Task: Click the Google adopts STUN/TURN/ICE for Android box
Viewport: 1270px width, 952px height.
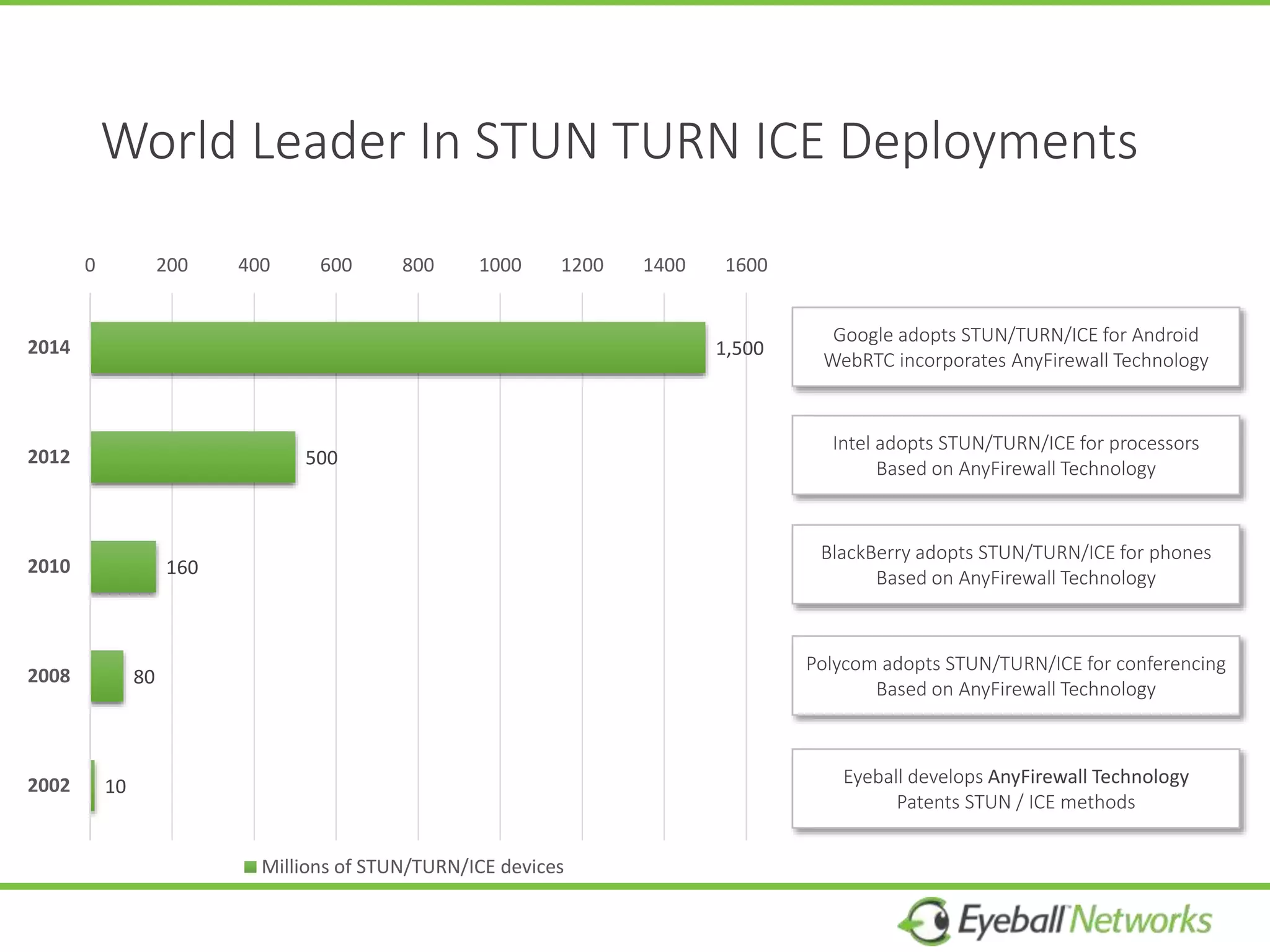Action: (1016, 348)
